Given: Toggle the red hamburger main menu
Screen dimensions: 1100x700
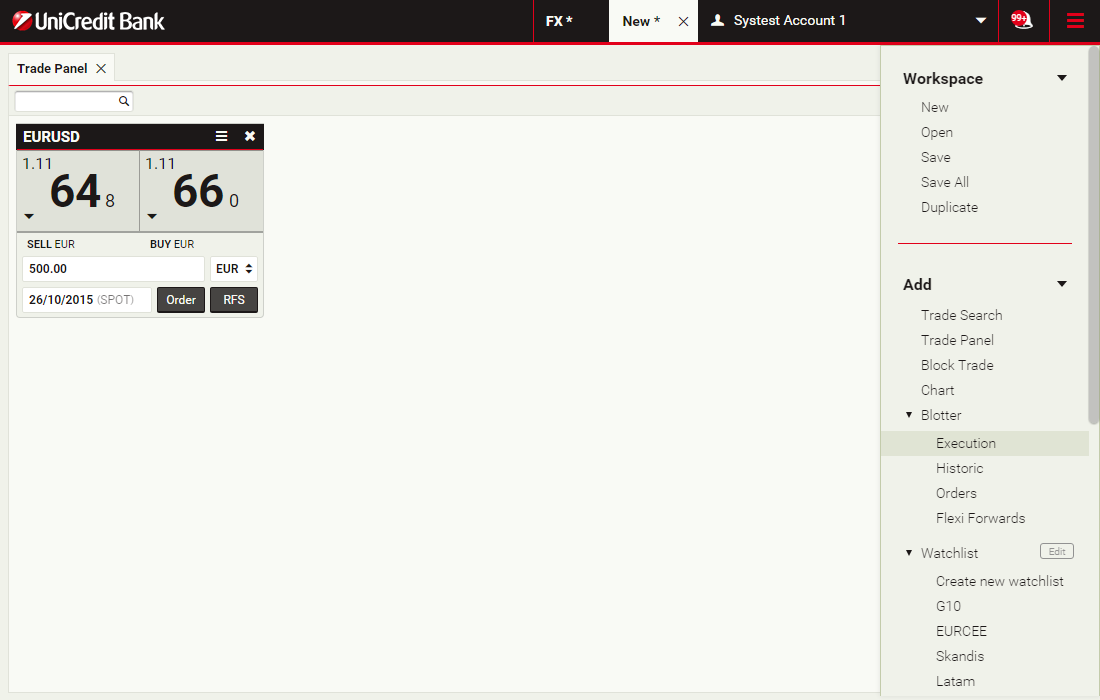Looking at the screenshot, I should coord(1075,20).
